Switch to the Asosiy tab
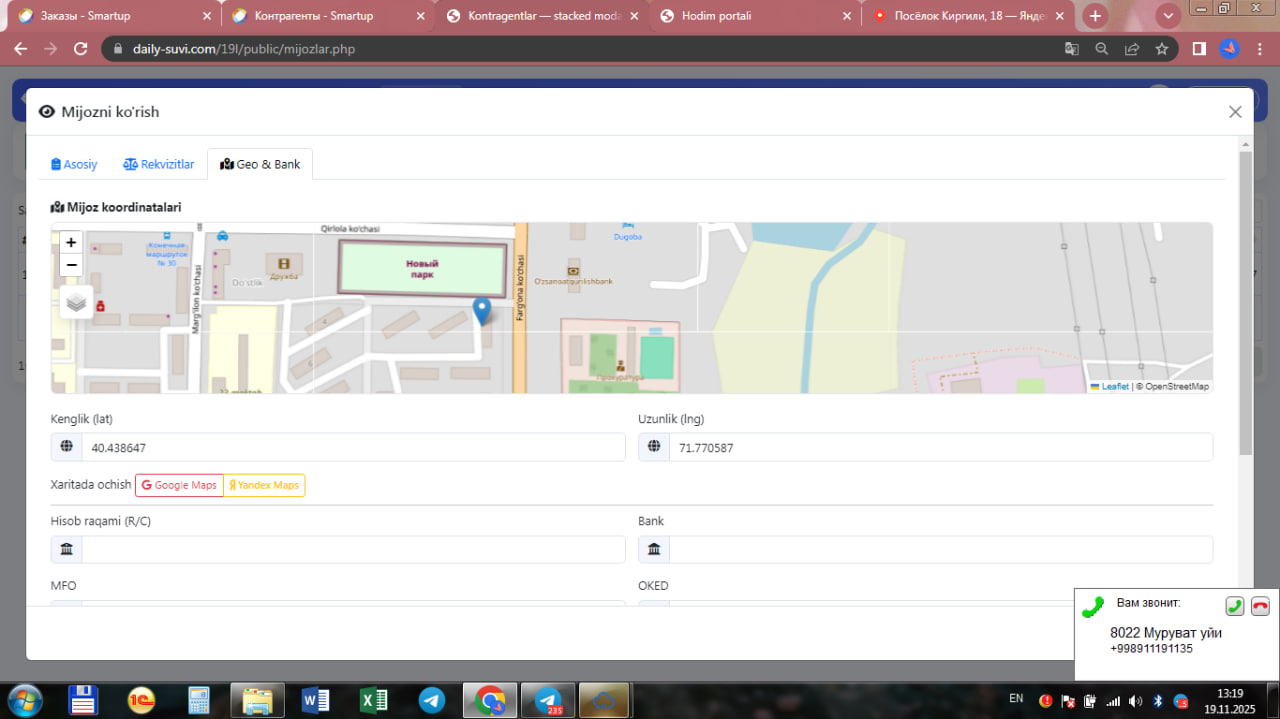This screenshot has height=719, width=1280. click(75, 164)
